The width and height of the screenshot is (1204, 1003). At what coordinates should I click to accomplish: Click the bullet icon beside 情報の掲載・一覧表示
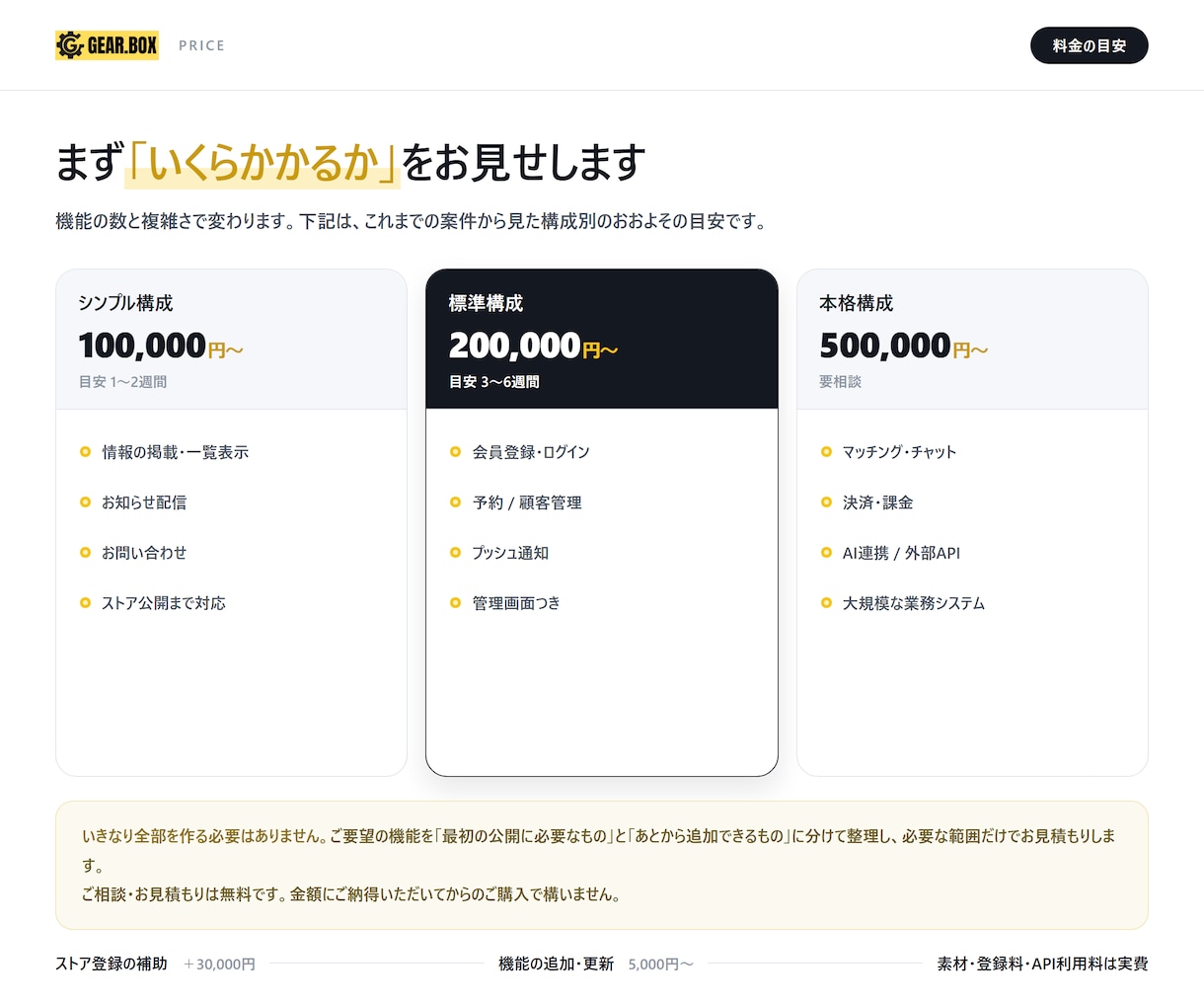click(x=85, y=452)
